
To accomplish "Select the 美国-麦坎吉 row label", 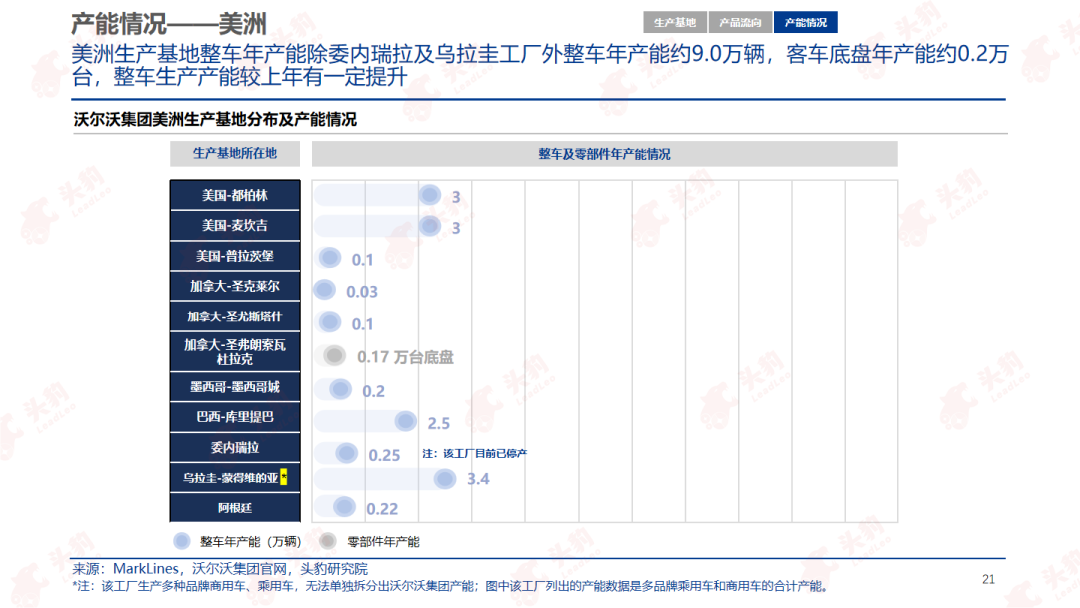I will [235, 226].
